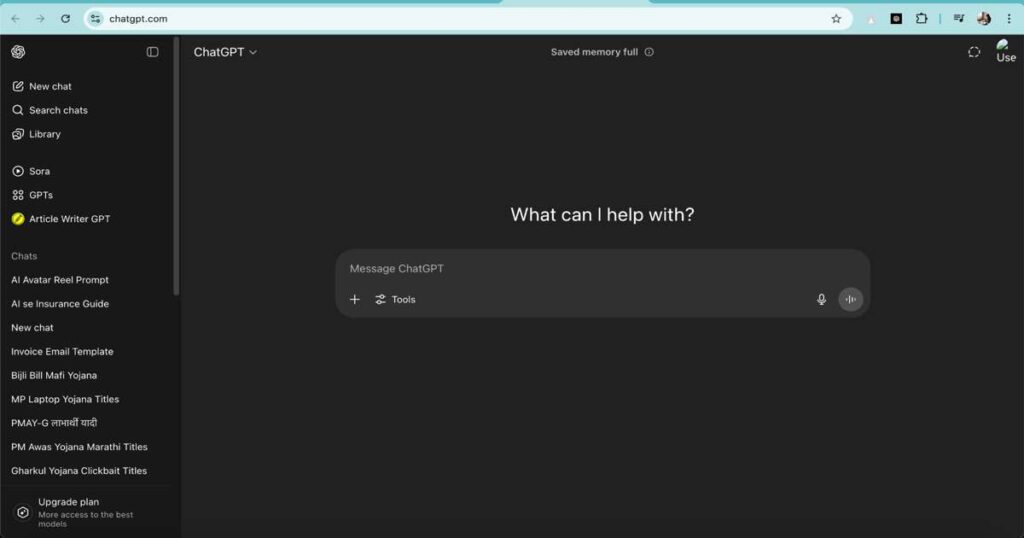Click the black square extension icon
Viewport: 1024px width, 538px height.
[896, 18]
